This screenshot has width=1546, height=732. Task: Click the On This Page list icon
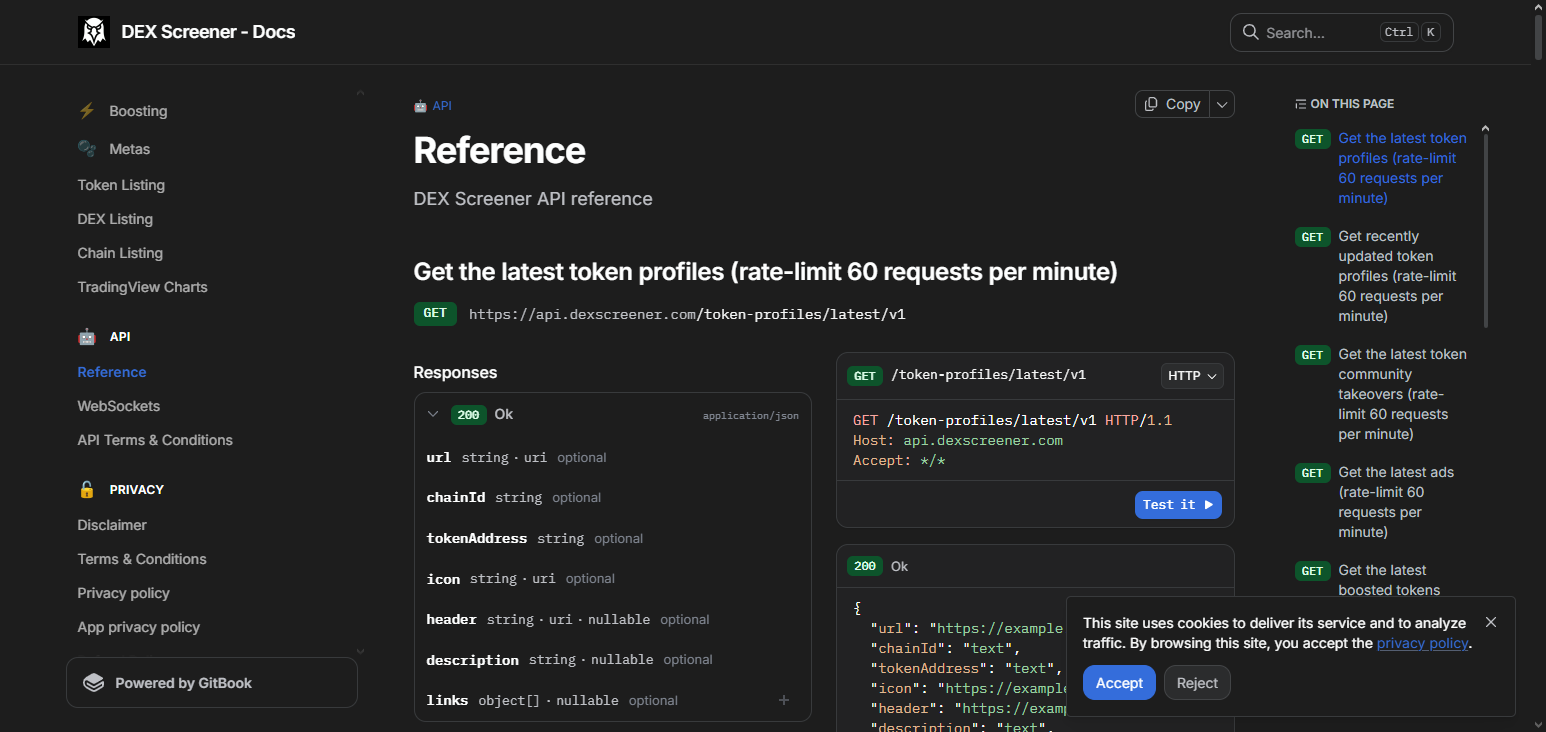pos(1300,104)
